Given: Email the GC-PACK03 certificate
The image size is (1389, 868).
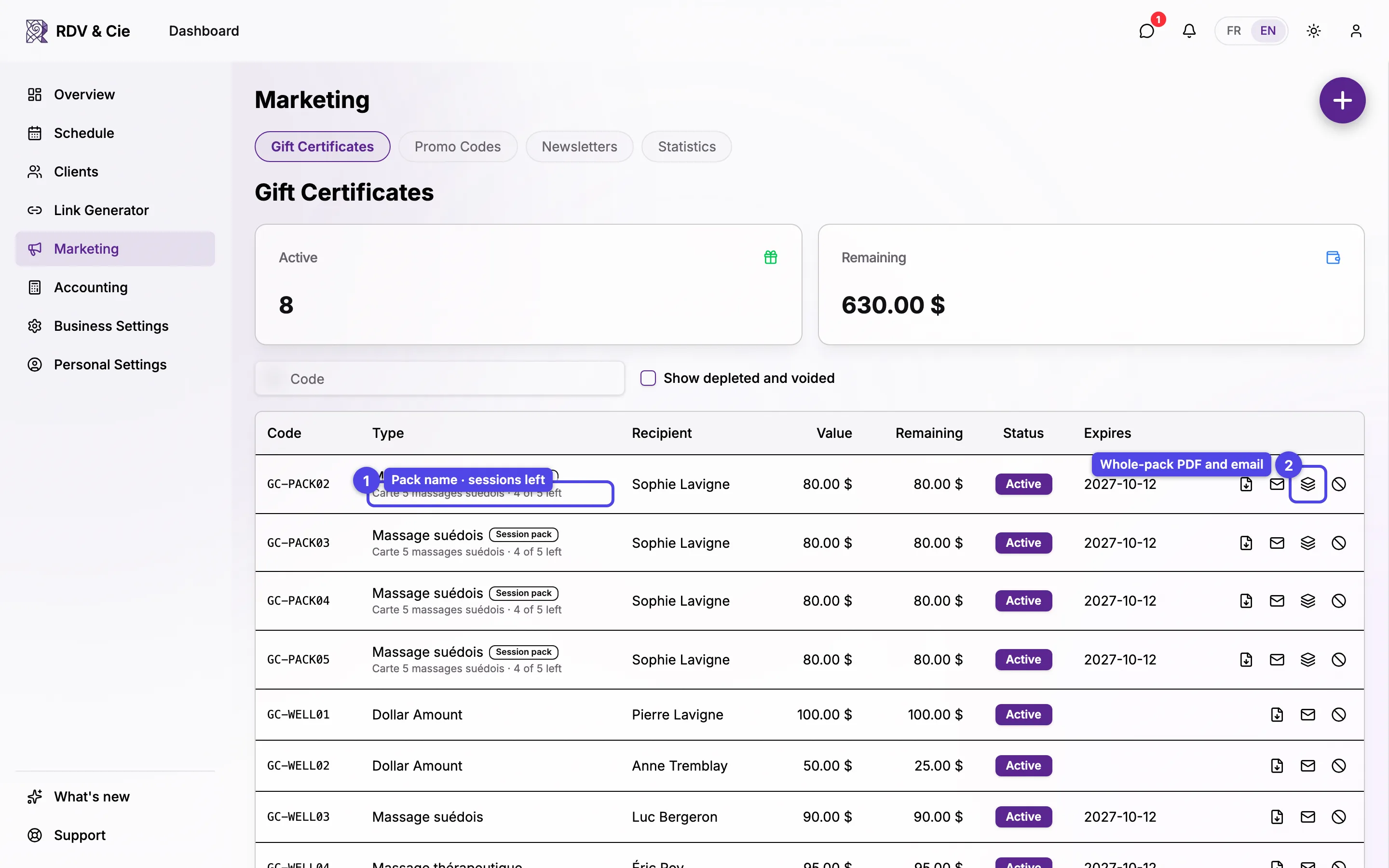Looking at the screenshot, I should pos(1277,542).
